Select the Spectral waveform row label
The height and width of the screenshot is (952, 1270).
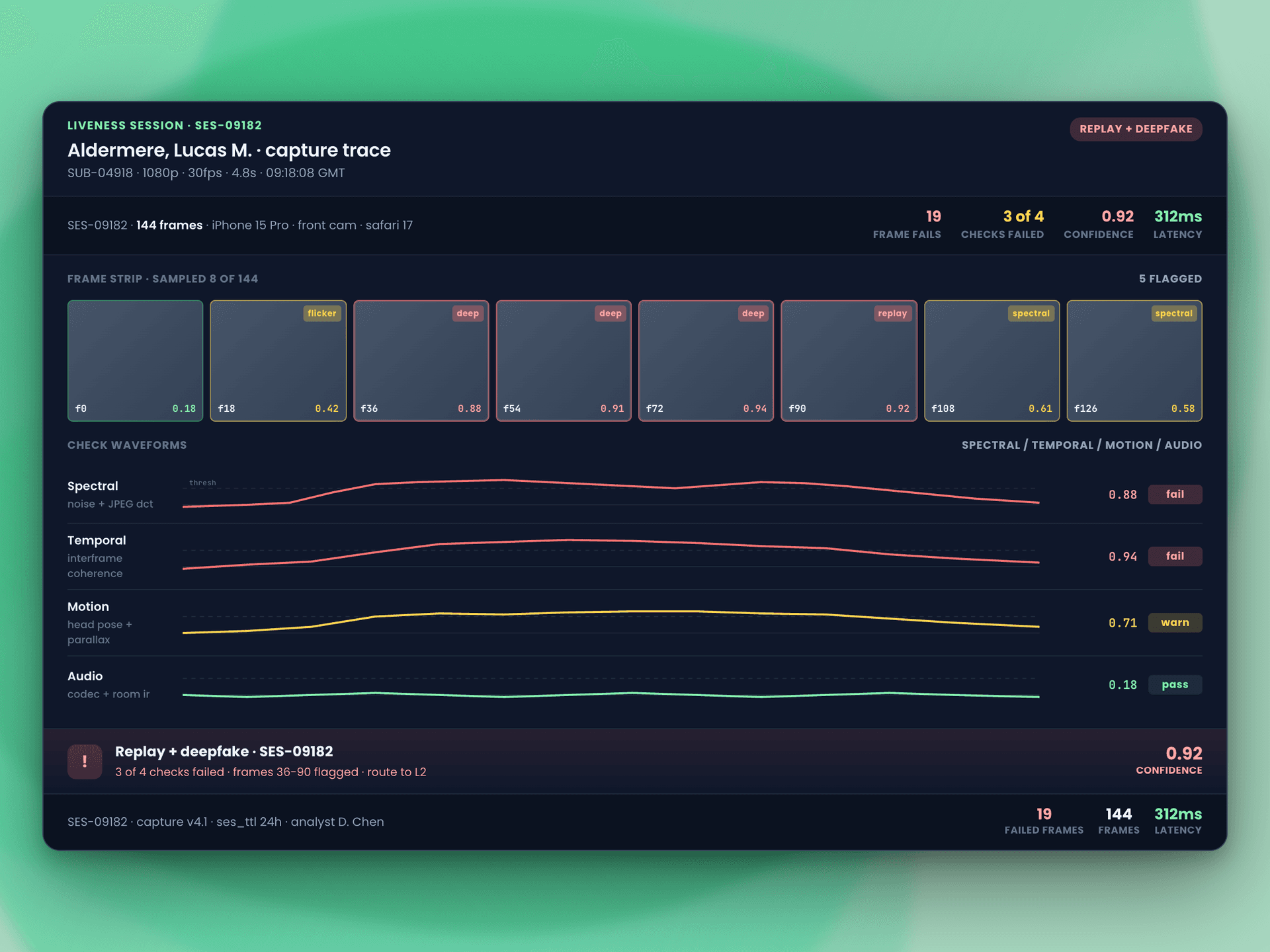[x=93, y=486]
